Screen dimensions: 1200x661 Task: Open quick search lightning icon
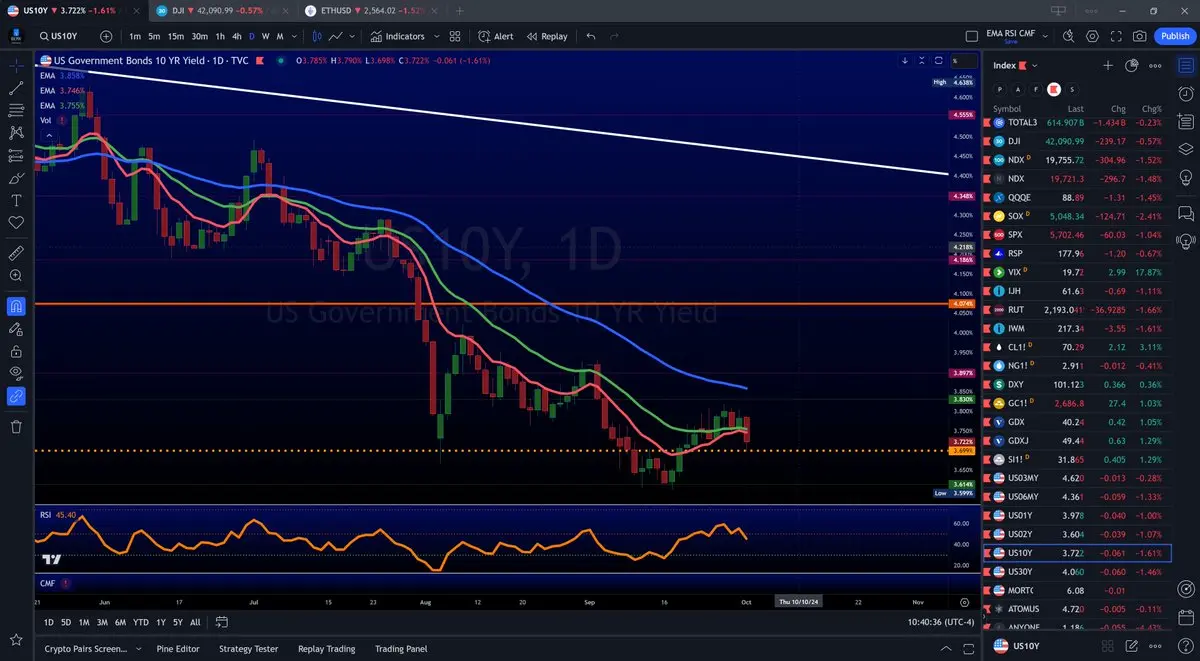click(1069, 36)
